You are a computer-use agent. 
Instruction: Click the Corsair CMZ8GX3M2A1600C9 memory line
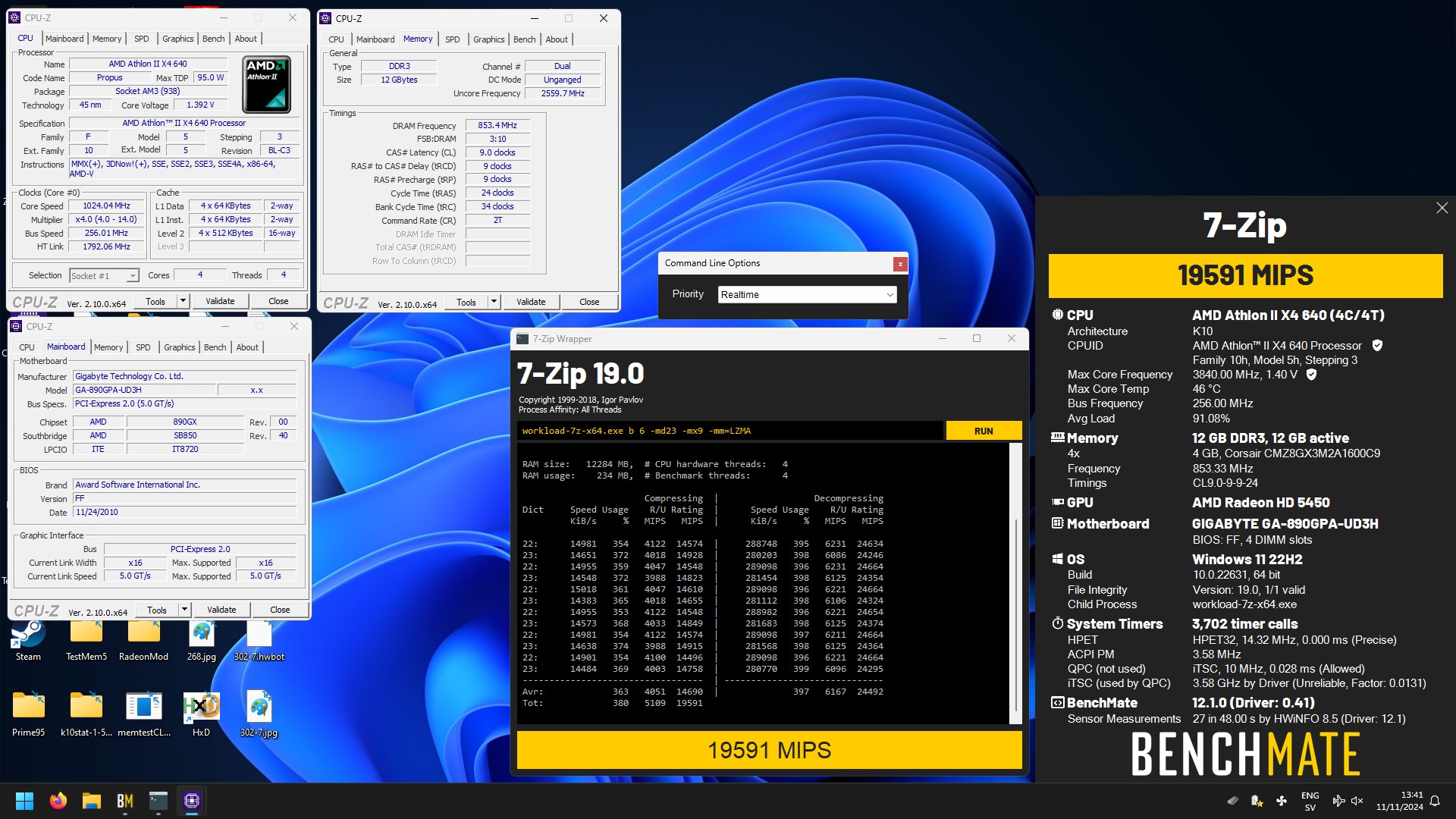pyautogui.click(x=1286, y=453)
